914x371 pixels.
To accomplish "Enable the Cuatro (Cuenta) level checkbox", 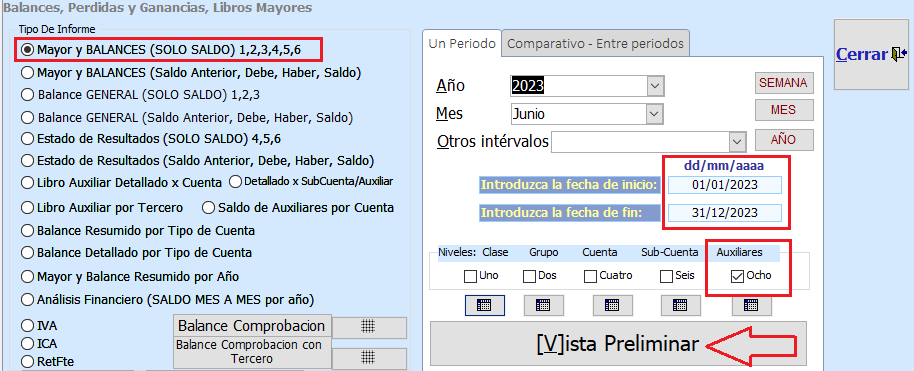I will click(590, 276).
